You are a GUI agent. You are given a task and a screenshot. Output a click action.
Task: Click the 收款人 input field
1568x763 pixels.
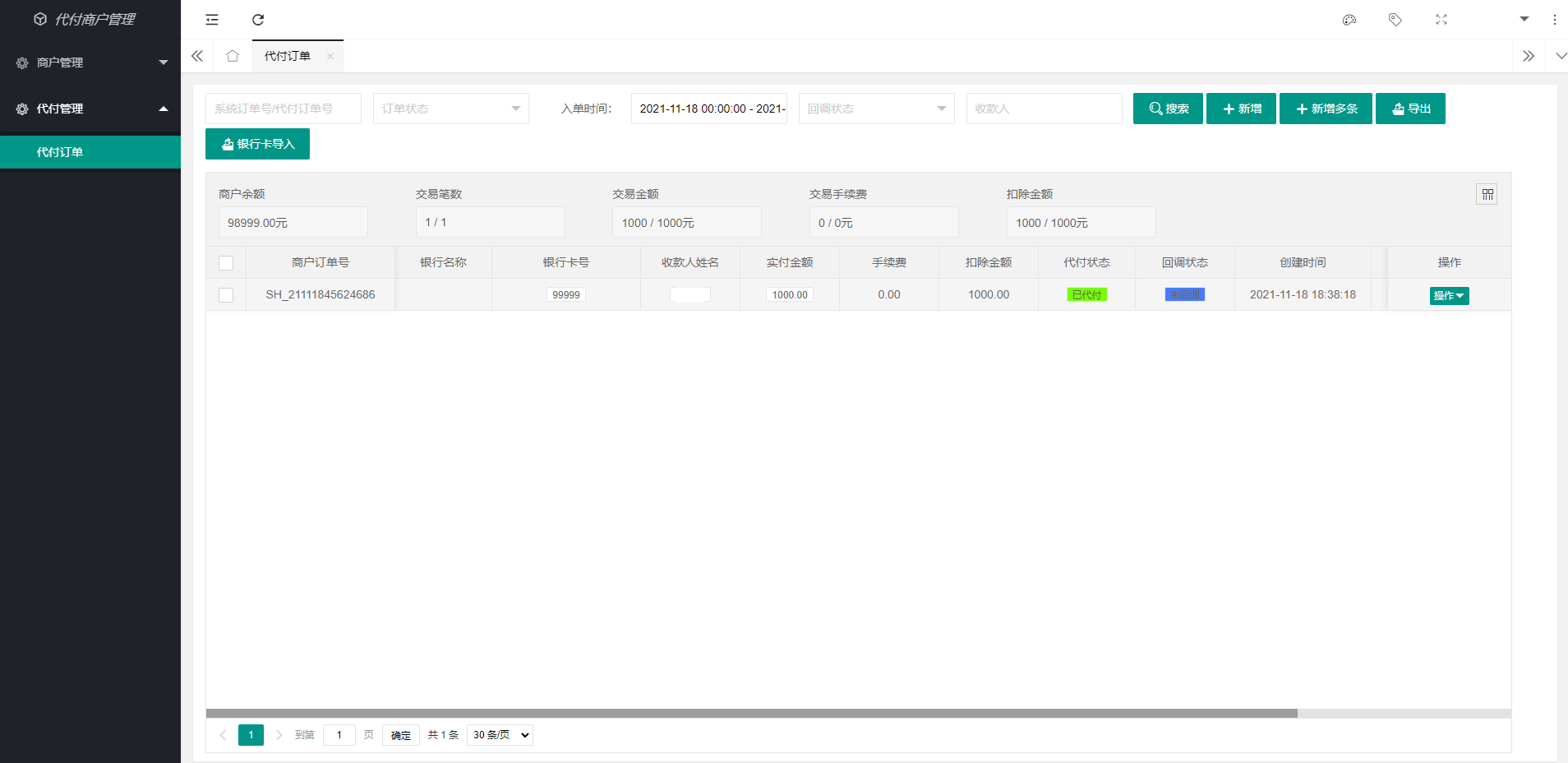pos(1044,109)
